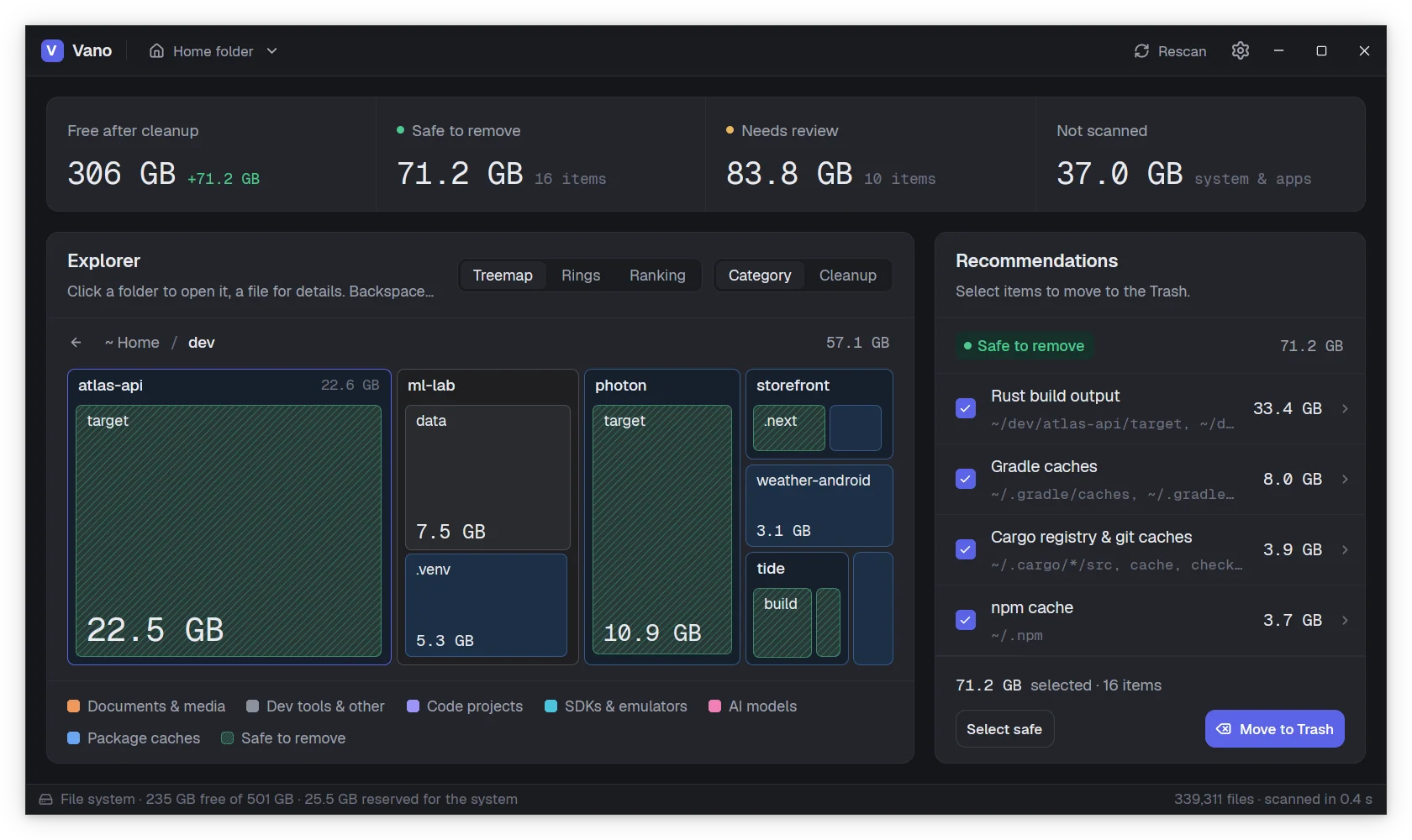
Task: Switch to the Treemap view tab
Action: tap(503, 276)
